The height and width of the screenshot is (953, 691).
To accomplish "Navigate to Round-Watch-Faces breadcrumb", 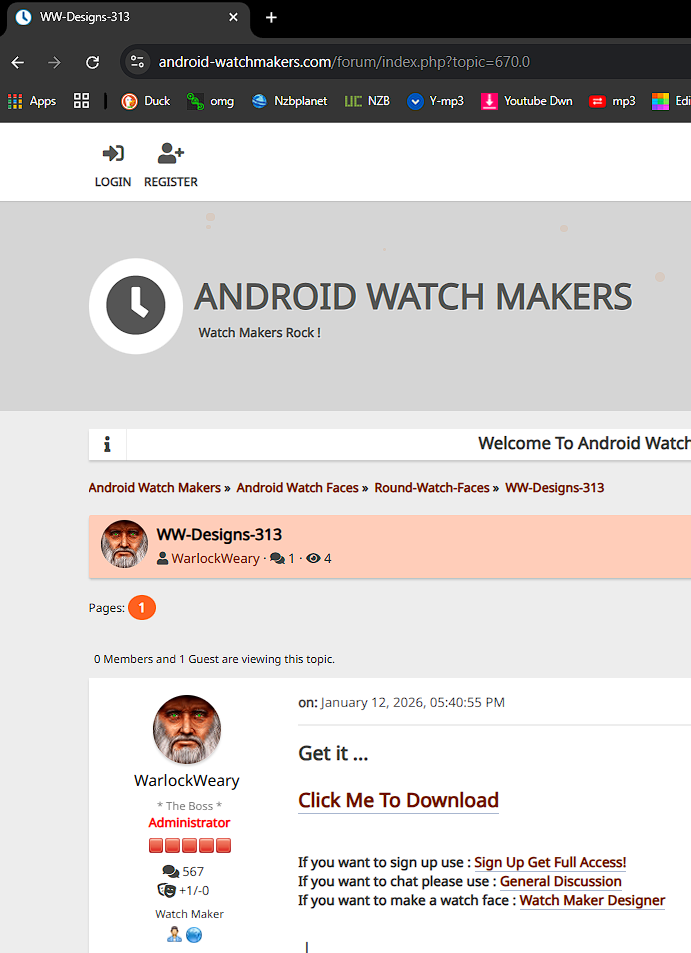I will tap(432, 488).
